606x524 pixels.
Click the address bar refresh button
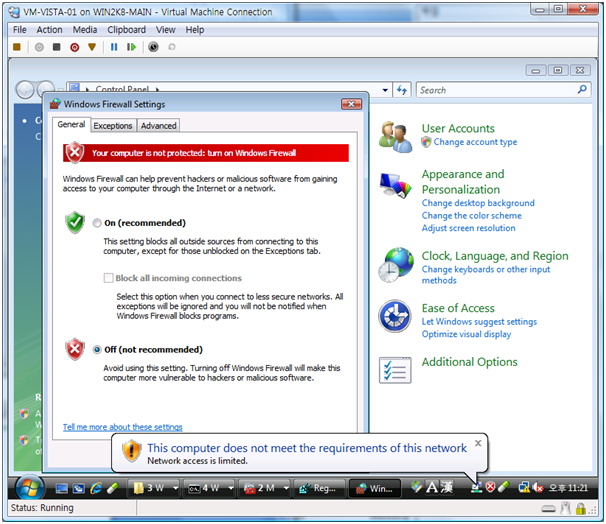click(402, 90)
